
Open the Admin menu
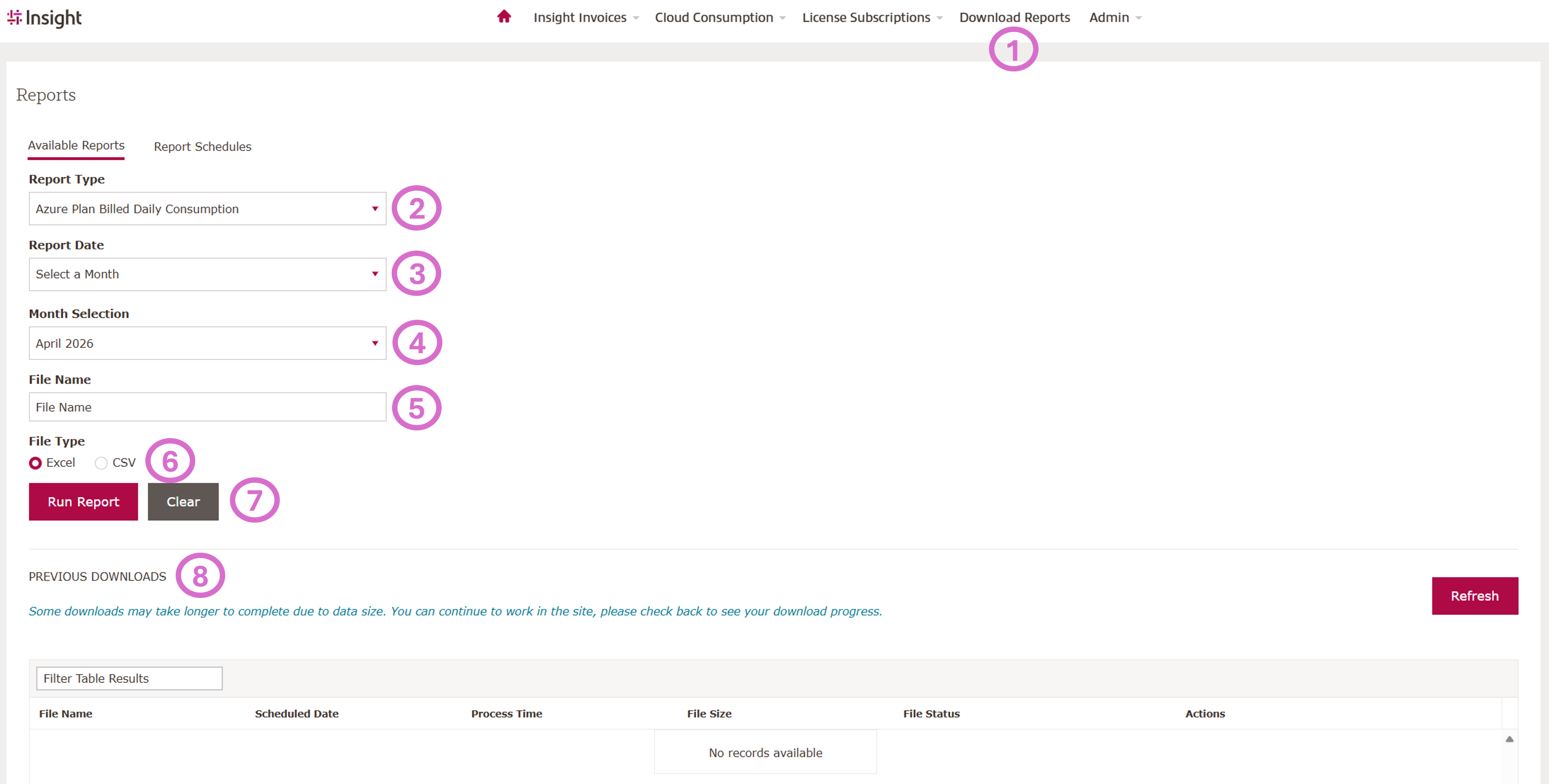[1115, 17]
